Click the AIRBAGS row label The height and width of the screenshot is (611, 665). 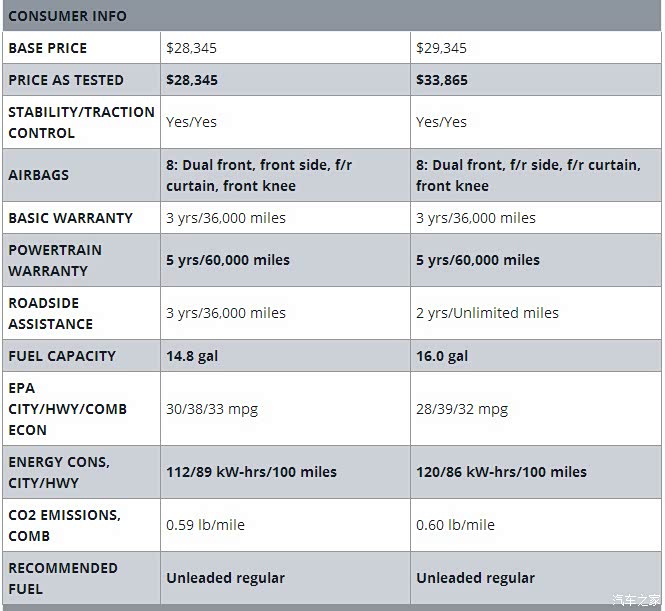tap(39, 175)
